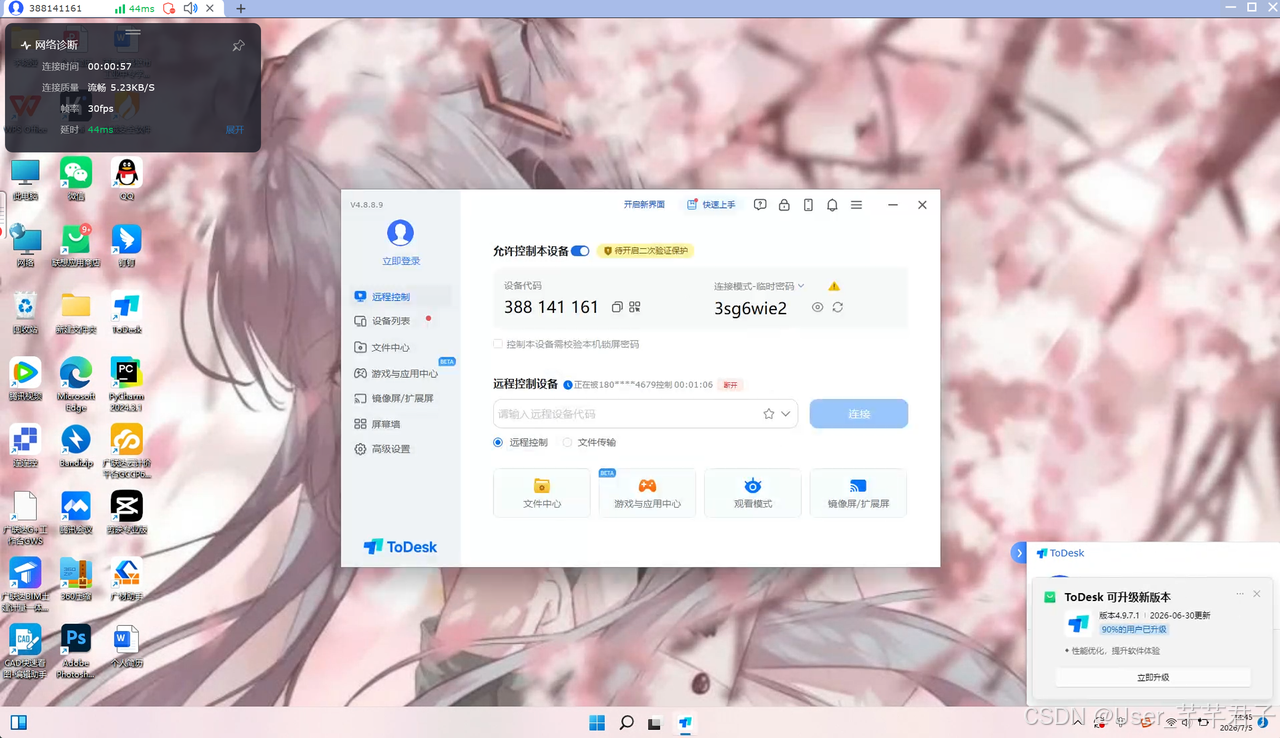Viewport: 1280px width, 738px height.
Task: Open the QQ desktop icon
Action: pos(127,178)
